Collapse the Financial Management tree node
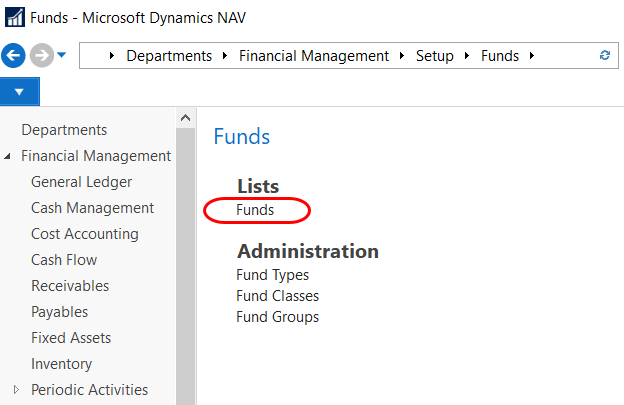 point(9,157)
